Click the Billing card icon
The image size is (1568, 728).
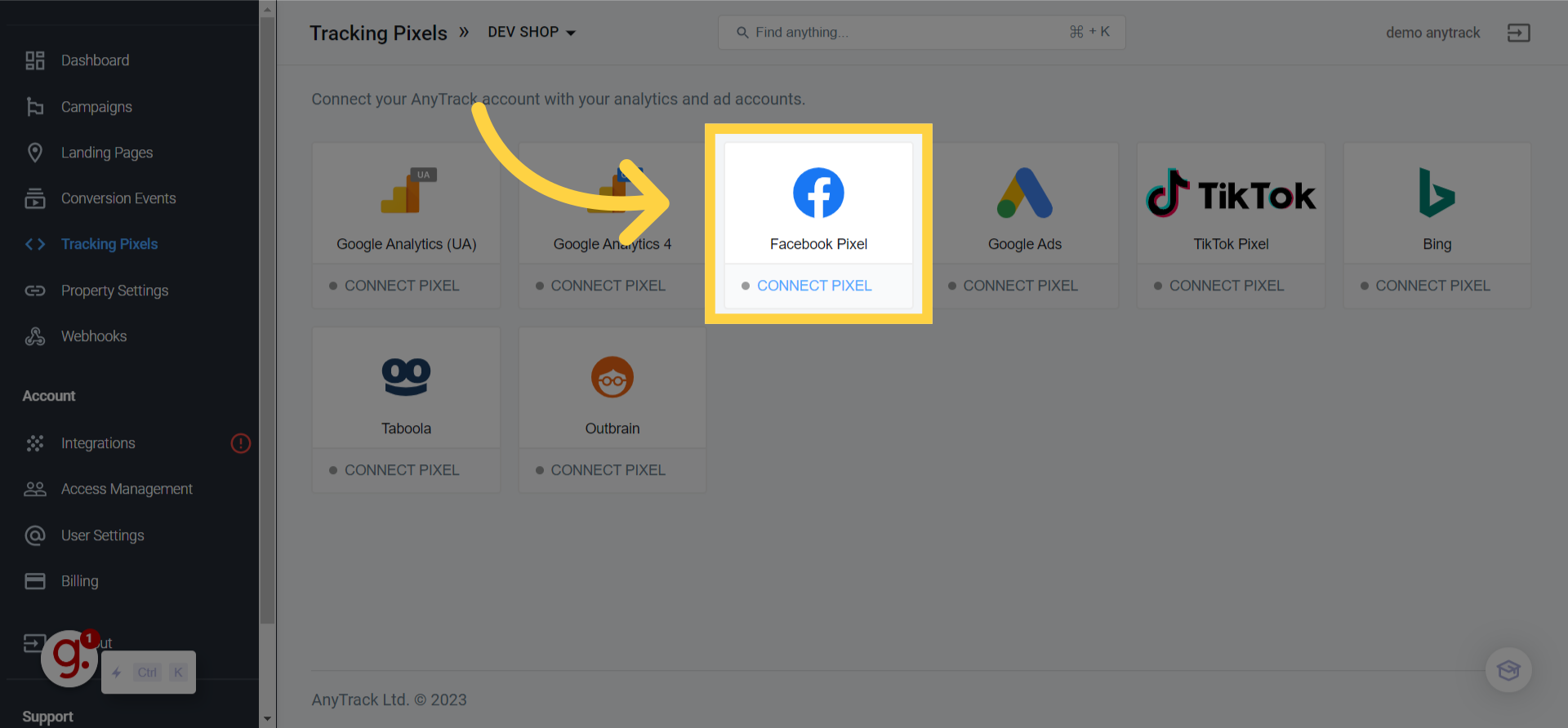point(35,581)
